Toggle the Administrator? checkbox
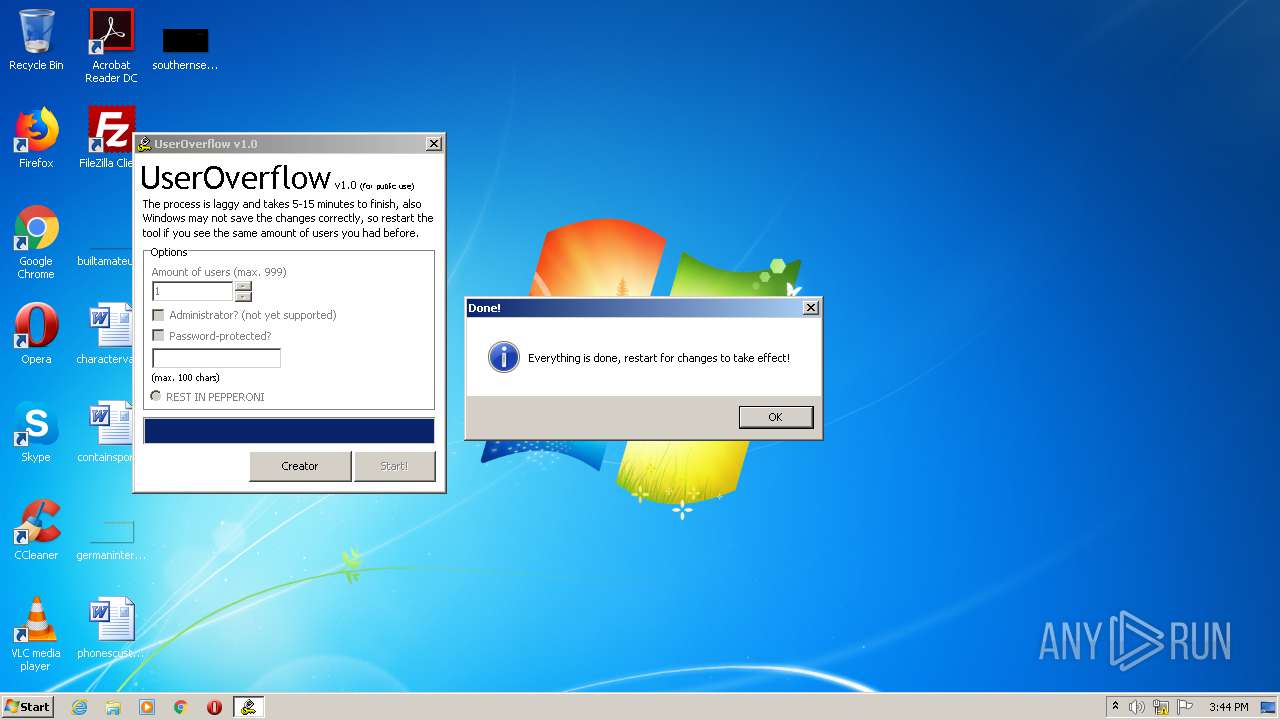The height and width of the screenshot is (720, 1280). point(158,315)
